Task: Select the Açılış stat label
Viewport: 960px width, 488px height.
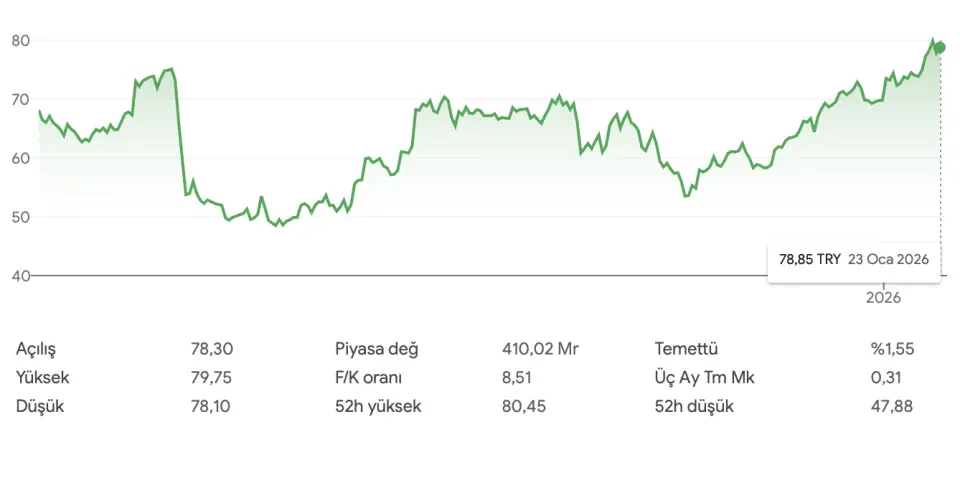Action: coord(37,349)
